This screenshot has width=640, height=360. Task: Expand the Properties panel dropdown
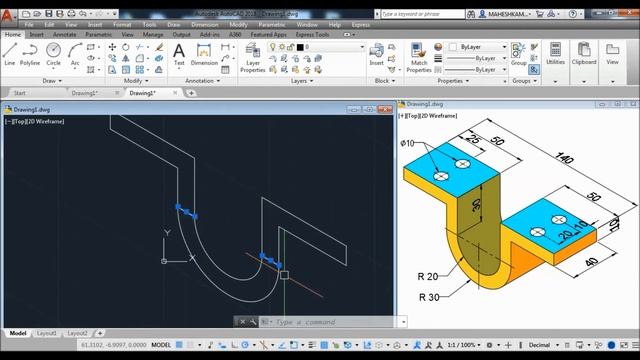coord(453,81)
